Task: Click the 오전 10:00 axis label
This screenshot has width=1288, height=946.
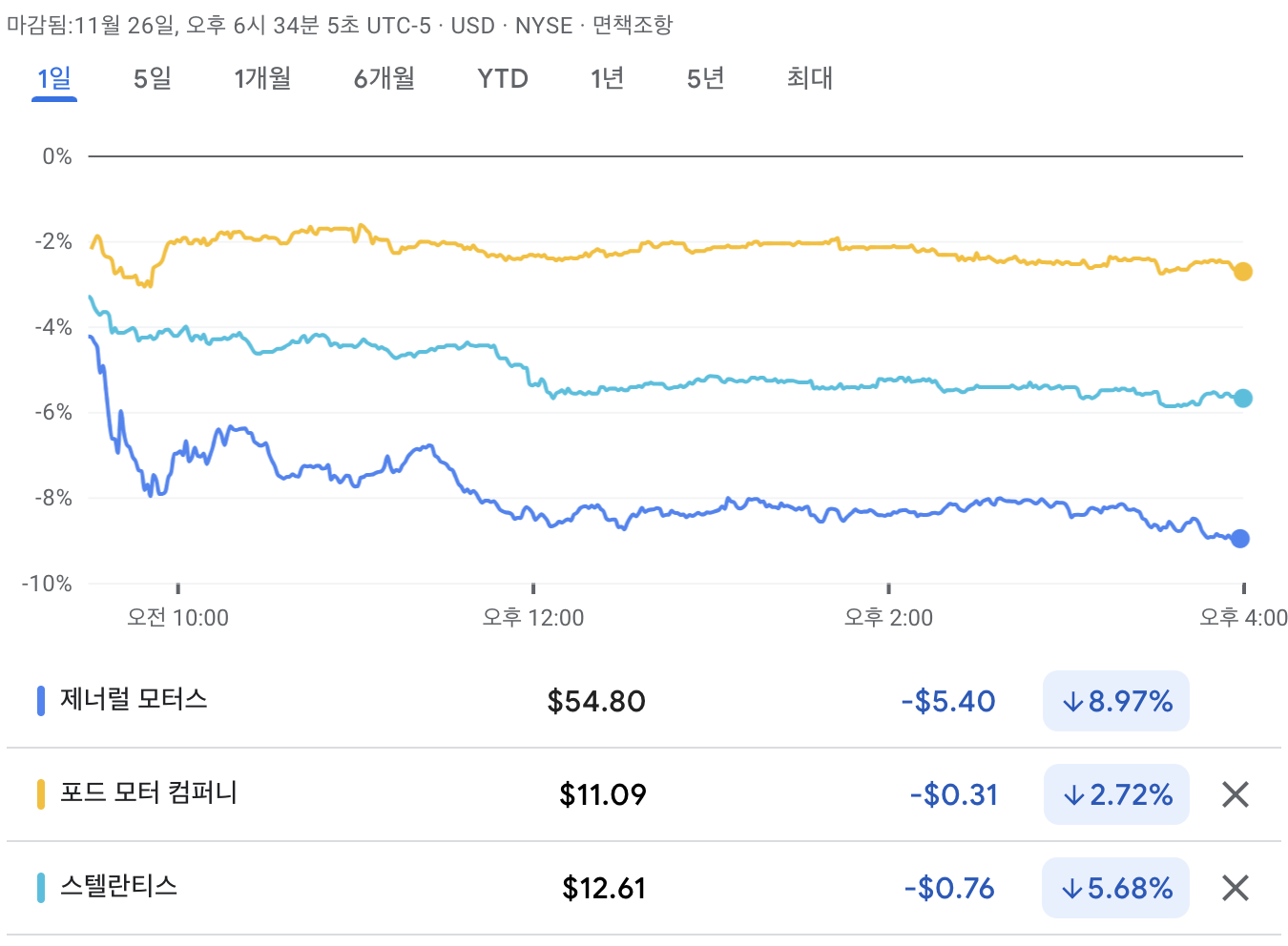Action: [178, 618]
